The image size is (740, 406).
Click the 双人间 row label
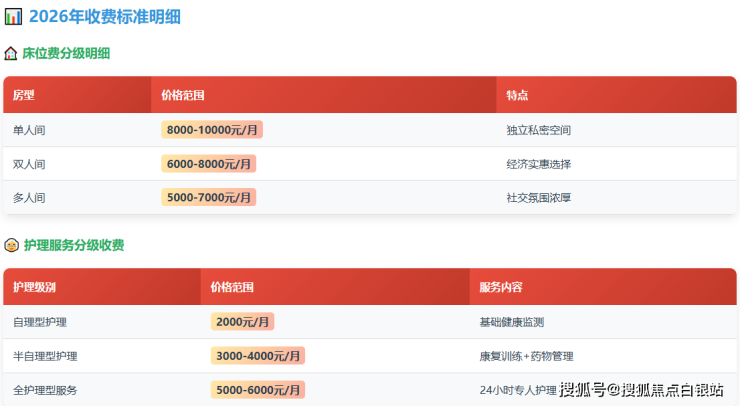(29, 164)
